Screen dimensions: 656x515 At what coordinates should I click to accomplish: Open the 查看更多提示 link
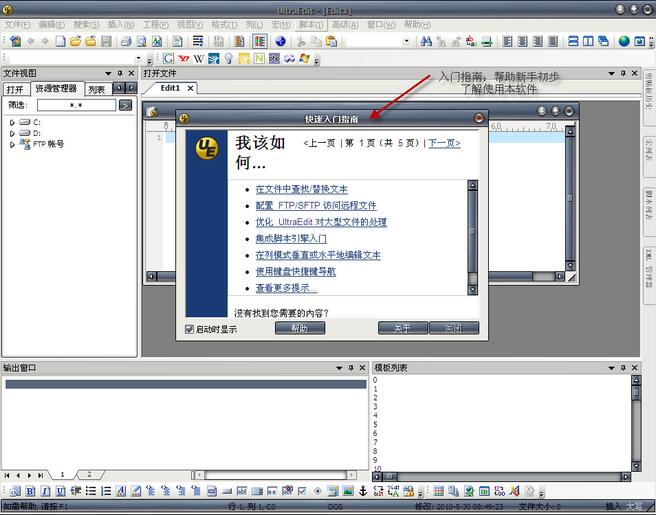tap(286, 288)
